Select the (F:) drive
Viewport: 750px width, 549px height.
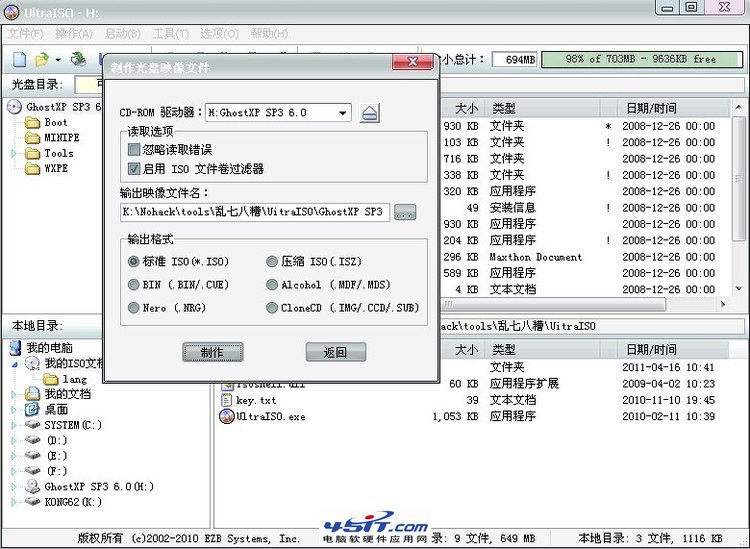(46, 471)
